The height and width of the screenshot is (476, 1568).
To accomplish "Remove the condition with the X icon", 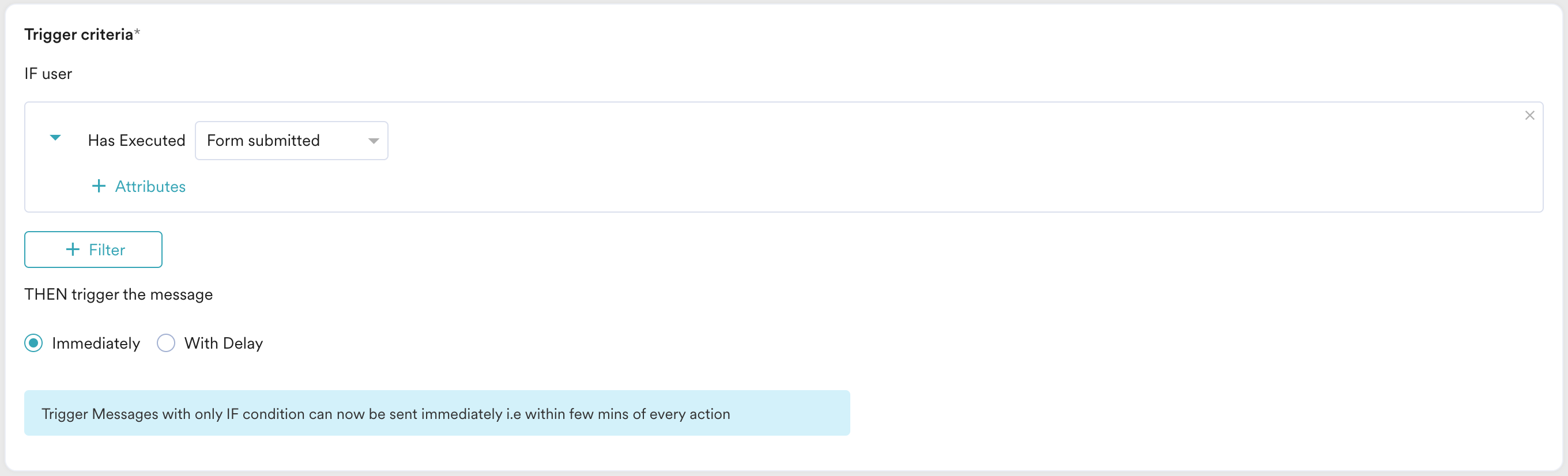I will (1529, 116).
